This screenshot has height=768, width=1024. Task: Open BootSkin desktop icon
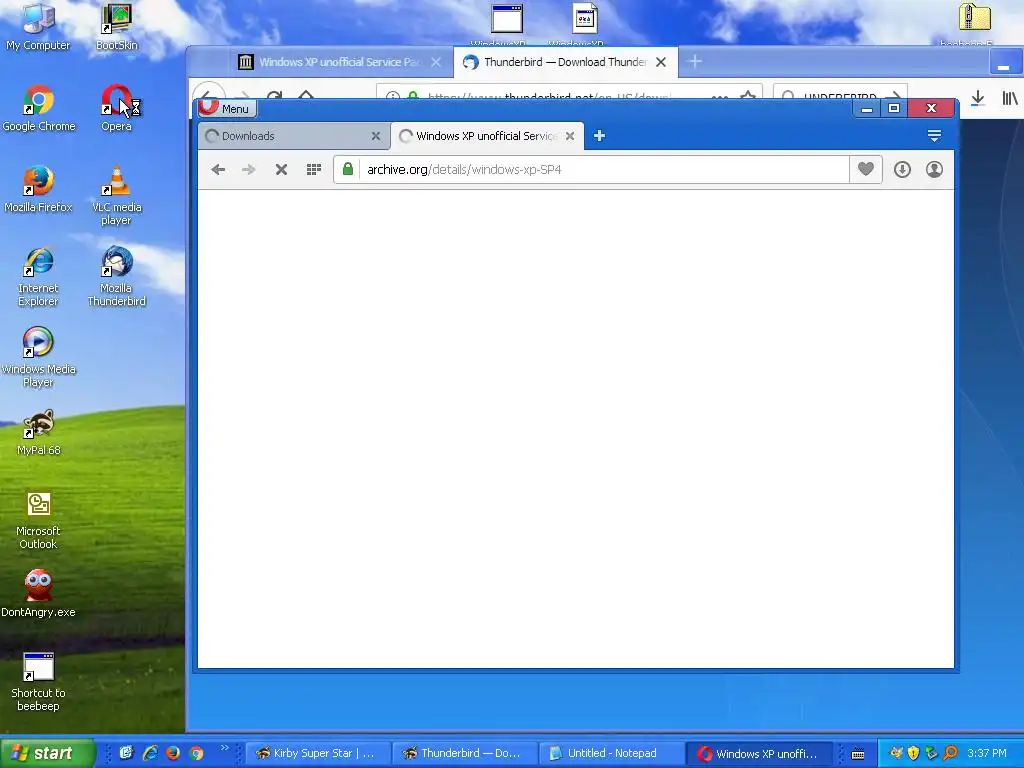coord(116,27)
